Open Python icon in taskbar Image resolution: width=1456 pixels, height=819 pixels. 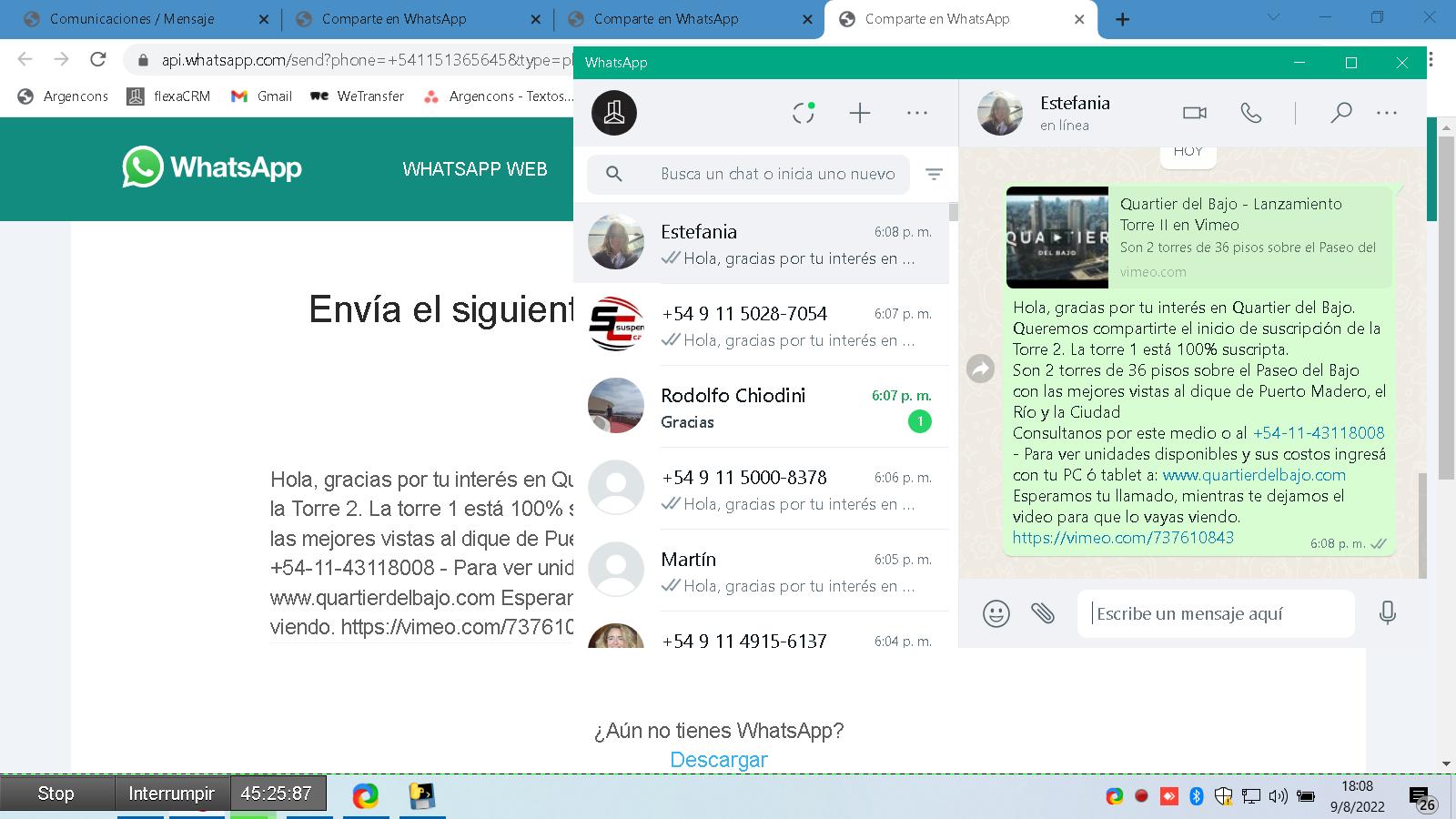pos(421,796)
